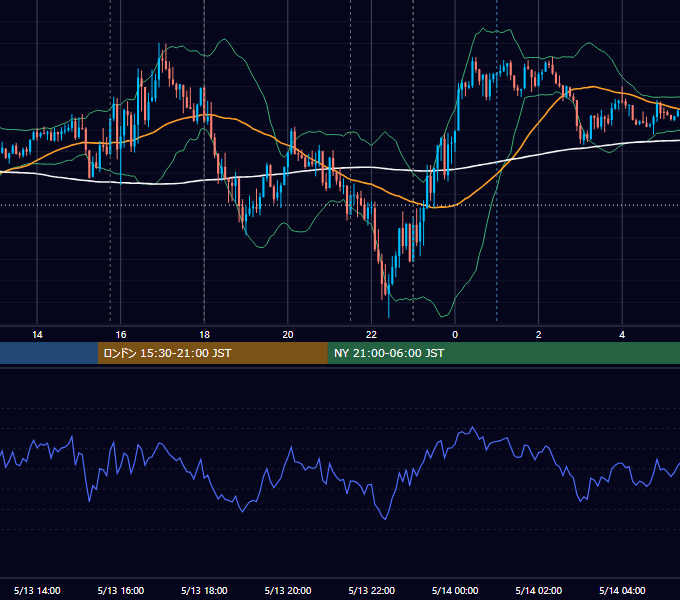Click the 5/13 20:00 date label

[x=288, y=590]
